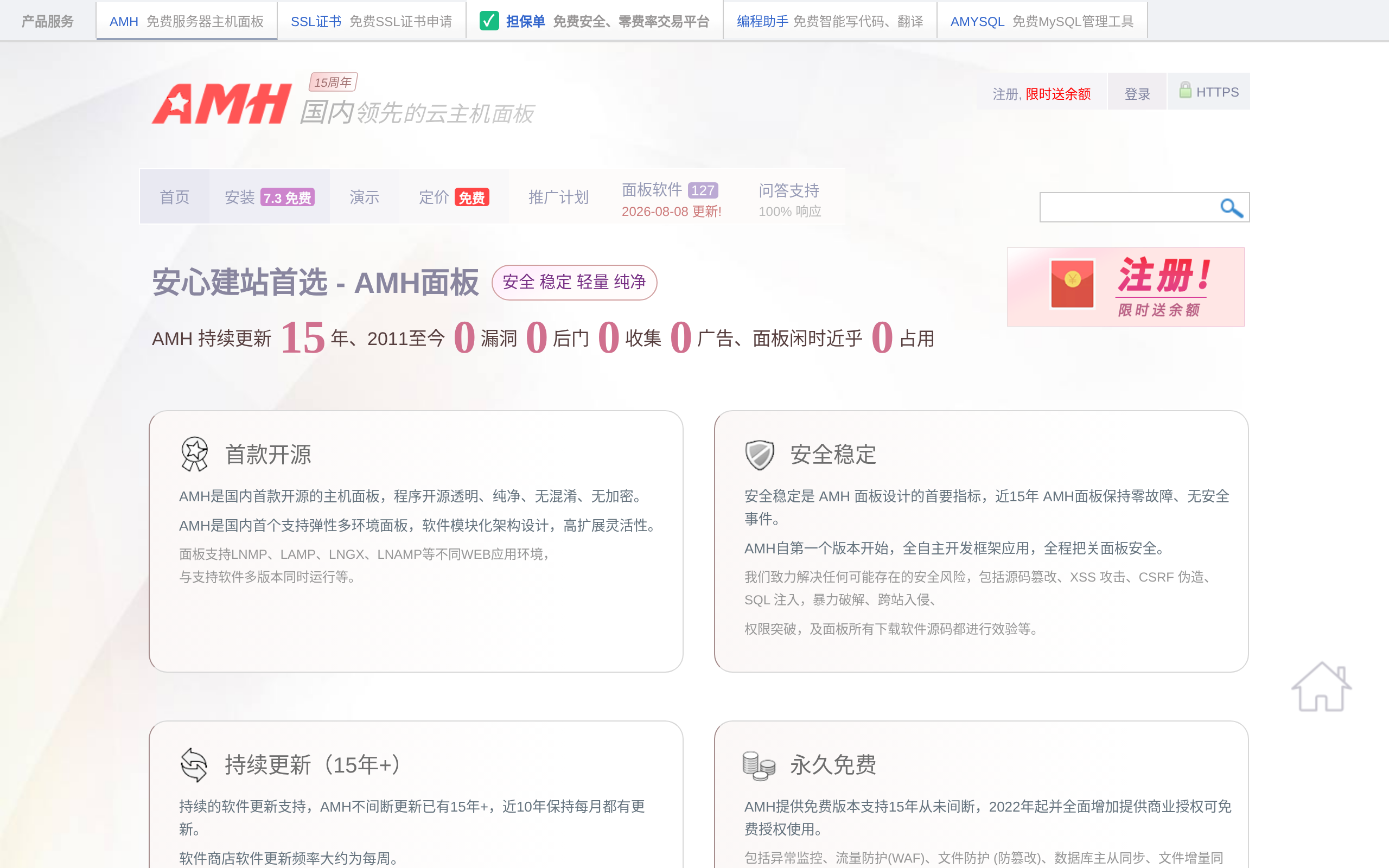
Task: Open the 推广计划 page
Action: pos(558,197)
